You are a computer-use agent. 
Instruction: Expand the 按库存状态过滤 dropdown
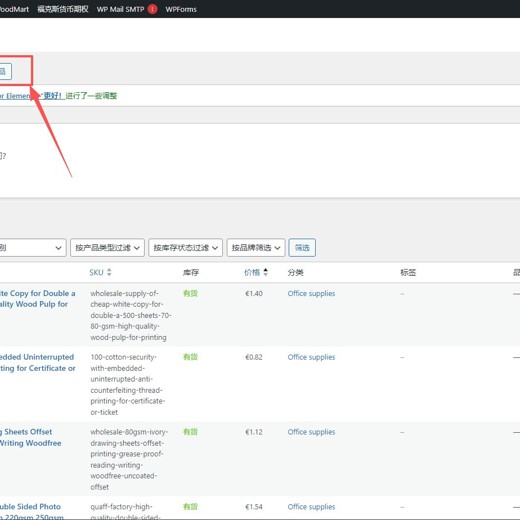(185, 248)
